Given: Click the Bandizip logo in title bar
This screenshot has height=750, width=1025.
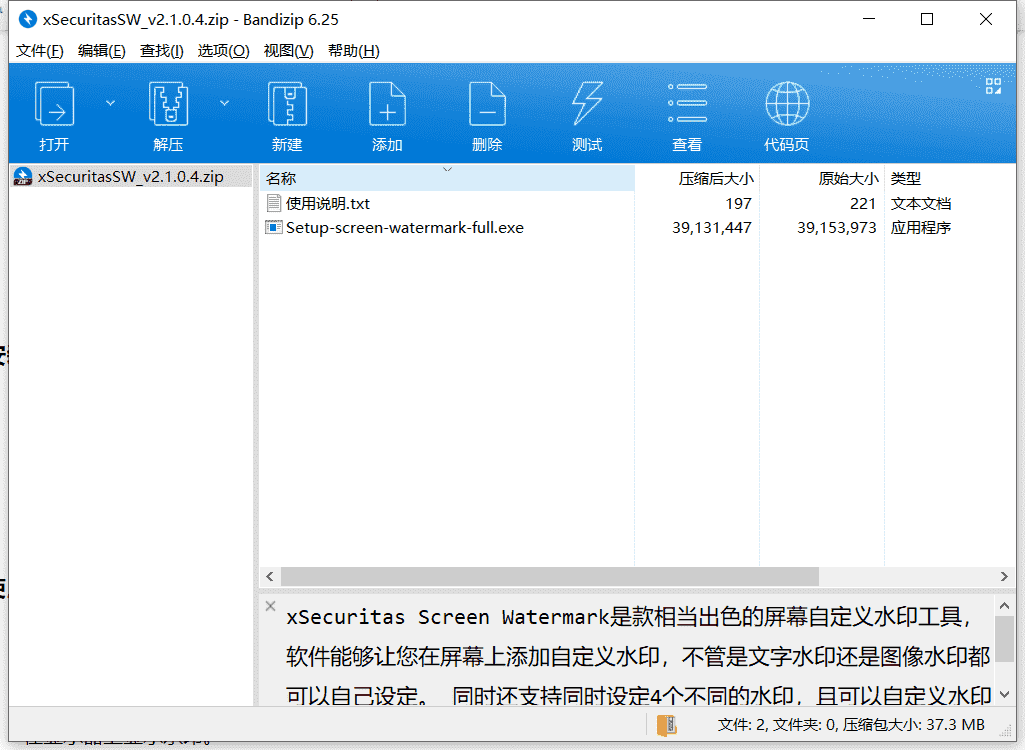Looking at the screenshot, I should [x=27, y=20].
